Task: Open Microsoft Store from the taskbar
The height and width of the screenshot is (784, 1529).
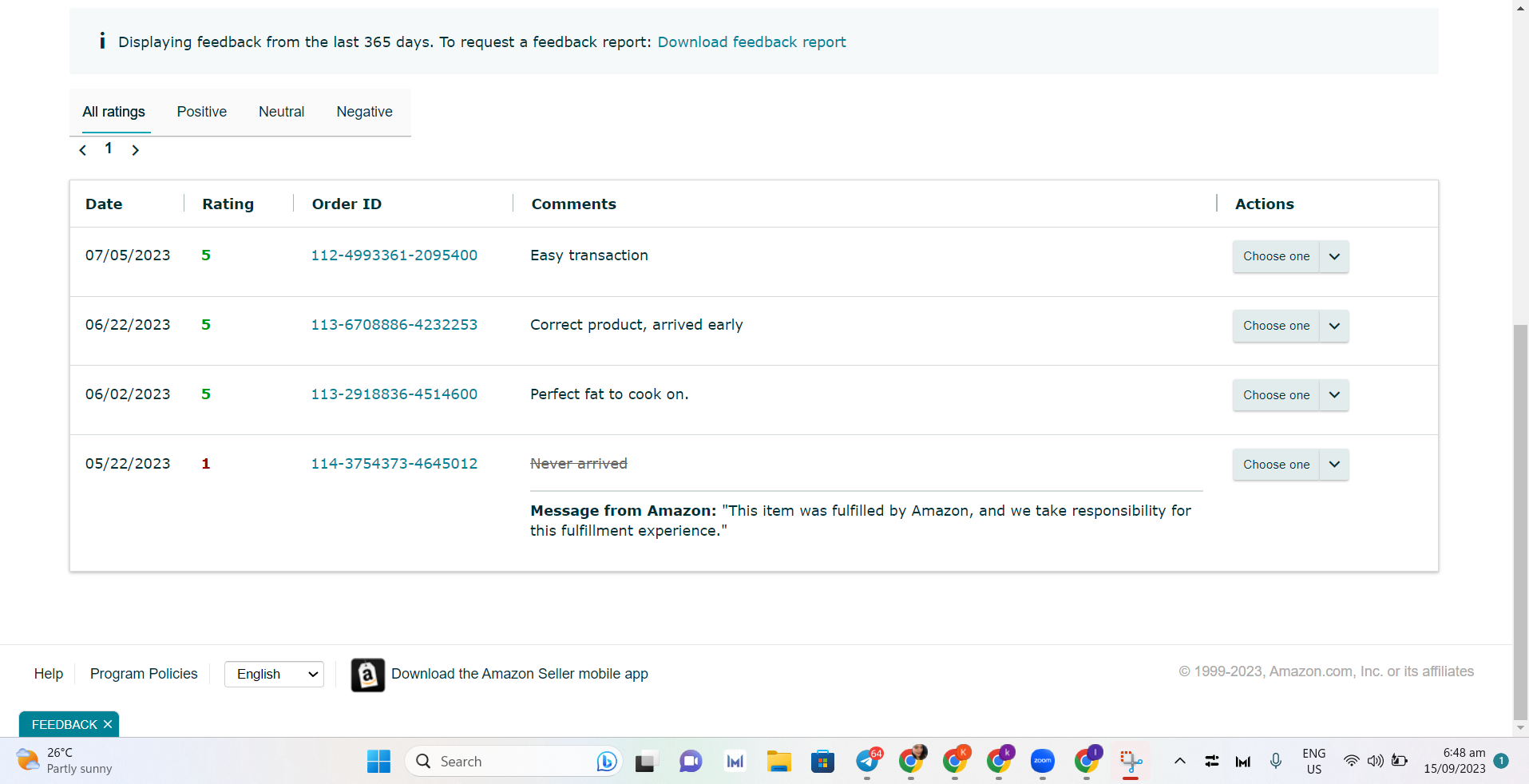Action: point(822,762)
